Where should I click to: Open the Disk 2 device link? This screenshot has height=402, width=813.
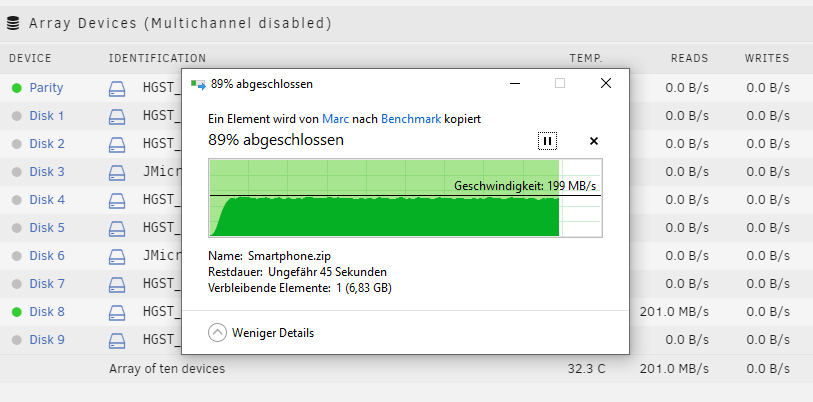pyautogui.click(x=47, y=144)
